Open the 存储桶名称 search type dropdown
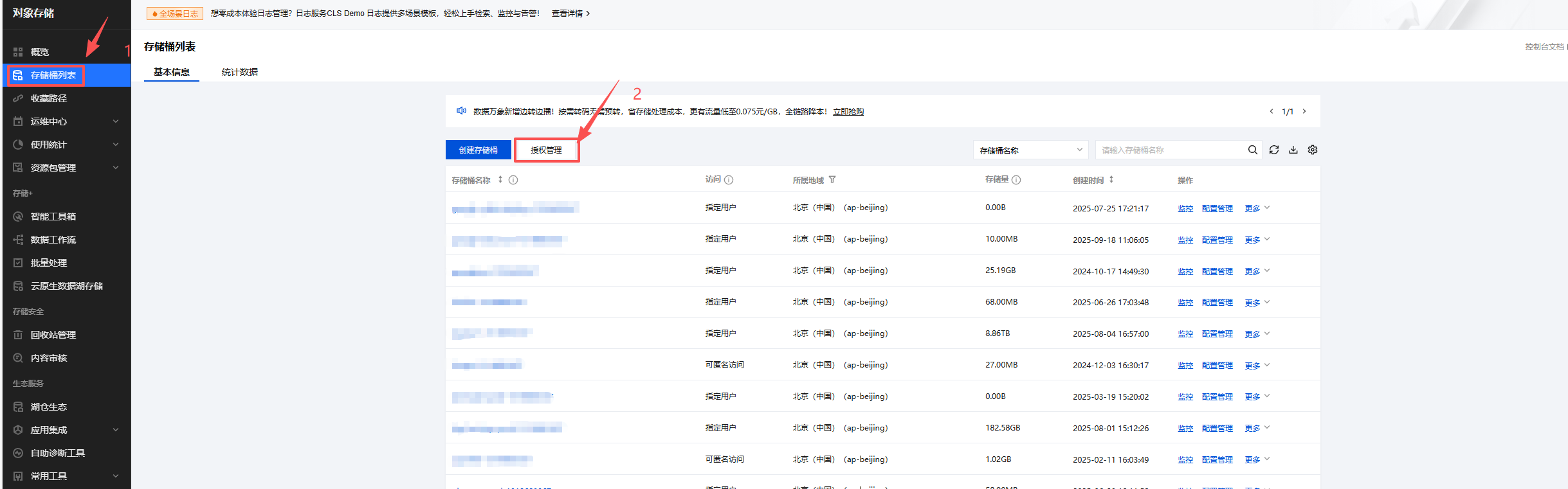1568x489 pixels. click(1030, 150)
